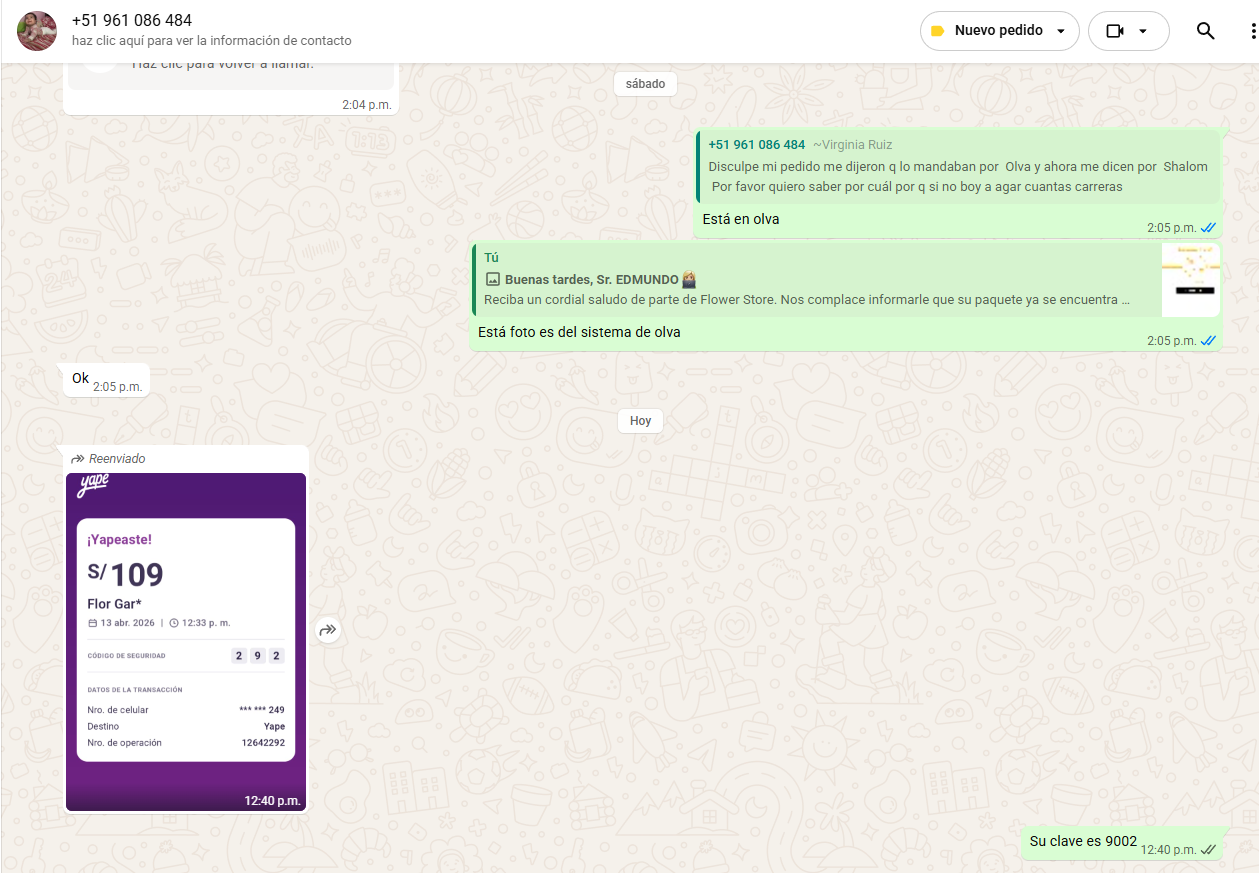Click the +51 961 086 484 sender link
Screen dimensions: 1259x873
756,145
